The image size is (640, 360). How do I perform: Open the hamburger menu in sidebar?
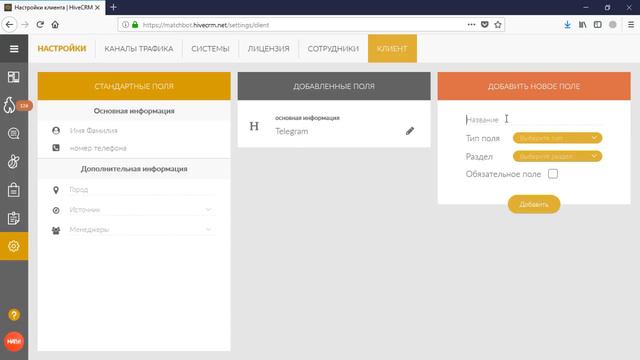pos(14,49)
